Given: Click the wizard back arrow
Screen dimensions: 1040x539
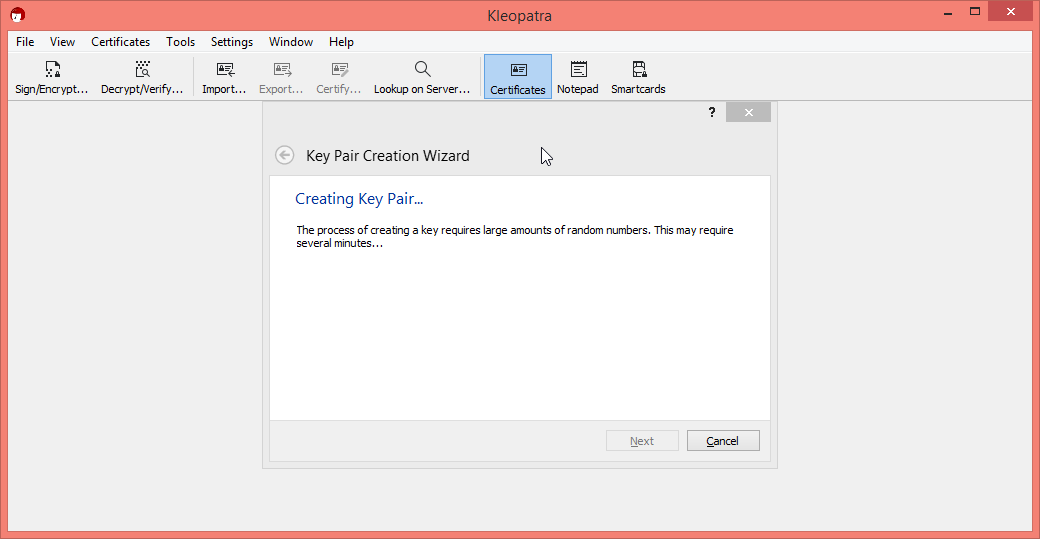Looking at the screenshot, I should [x=285, y=155].
